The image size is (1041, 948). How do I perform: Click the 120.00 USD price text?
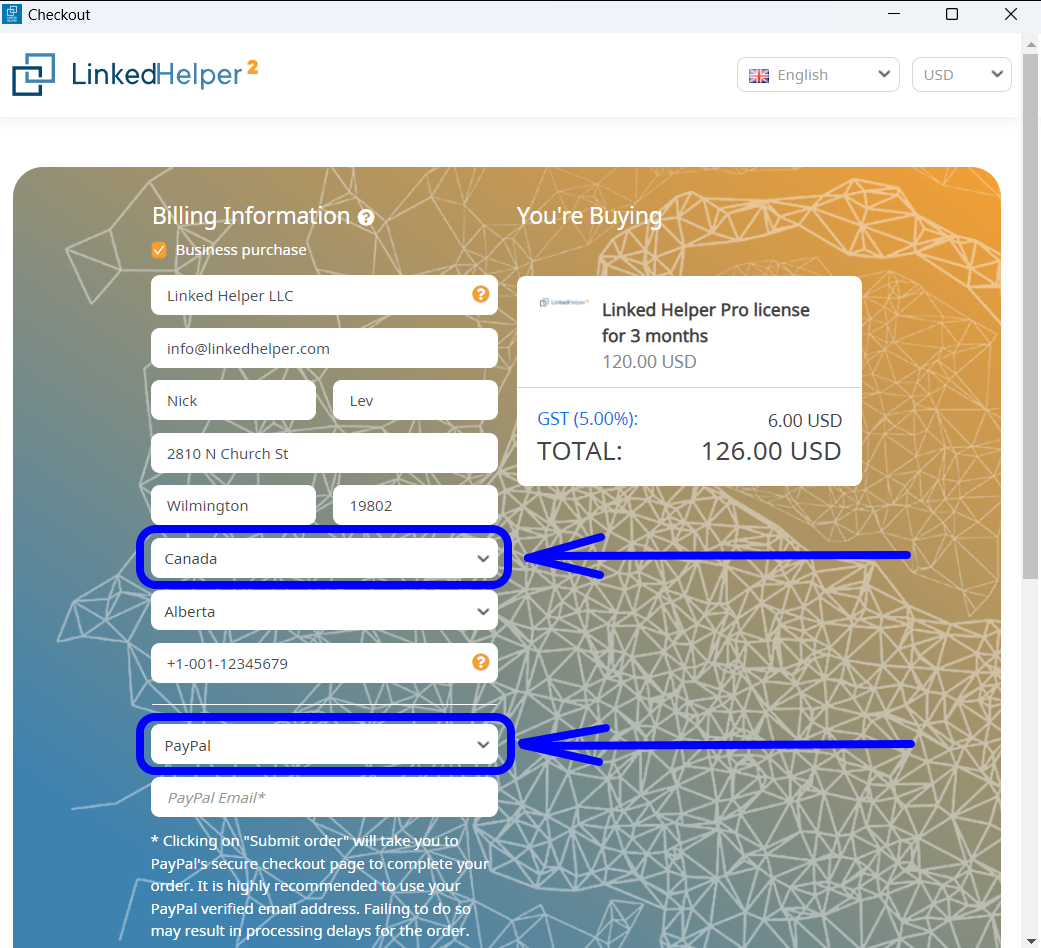click(649, 362)
